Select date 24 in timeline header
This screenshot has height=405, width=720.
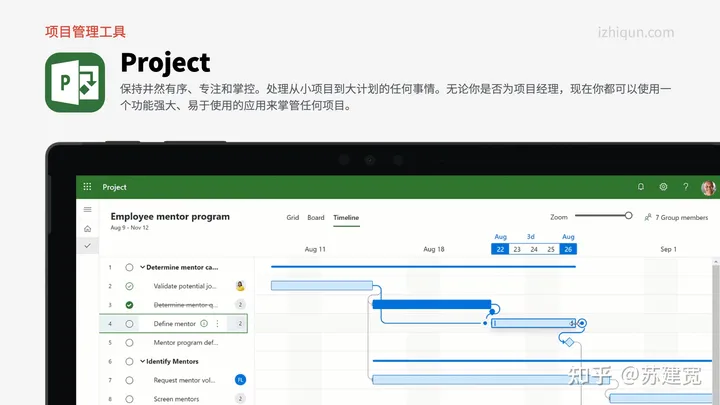[534, 249]
